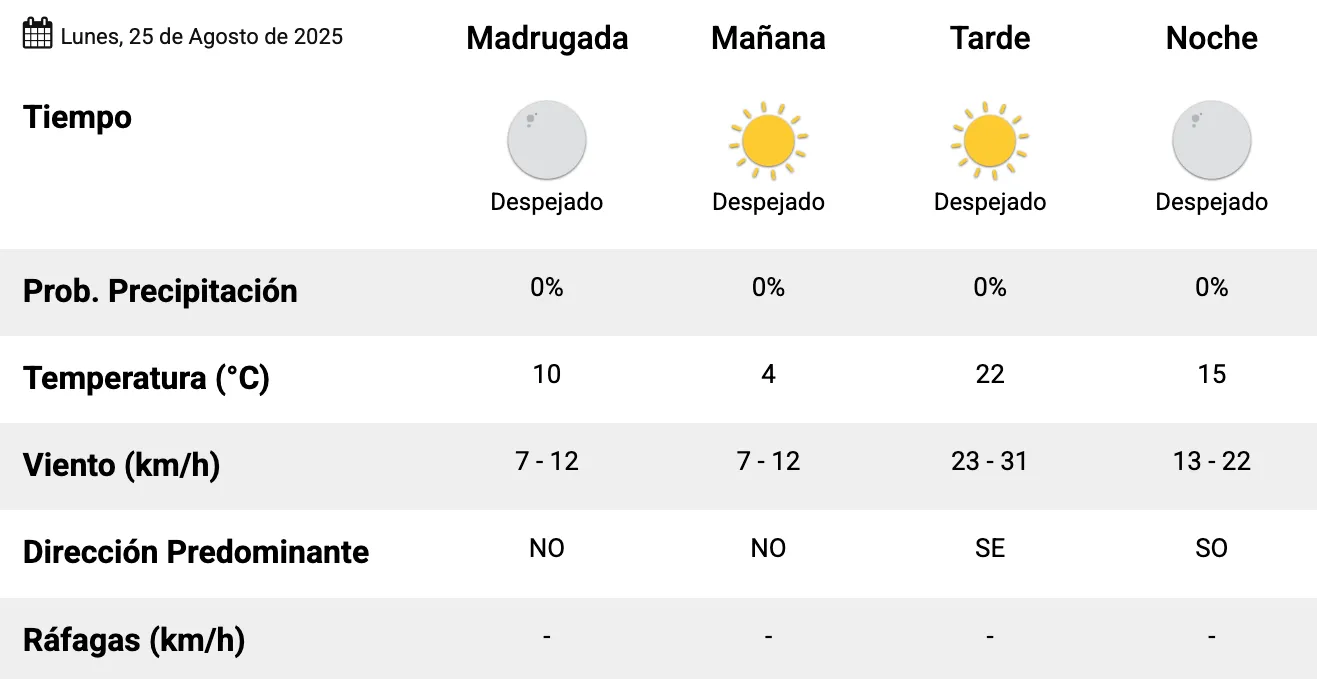The width and height of the screenshot is (1317, 679).
Task: Select the Noche column header
Action: click(x=1211, y=38)
